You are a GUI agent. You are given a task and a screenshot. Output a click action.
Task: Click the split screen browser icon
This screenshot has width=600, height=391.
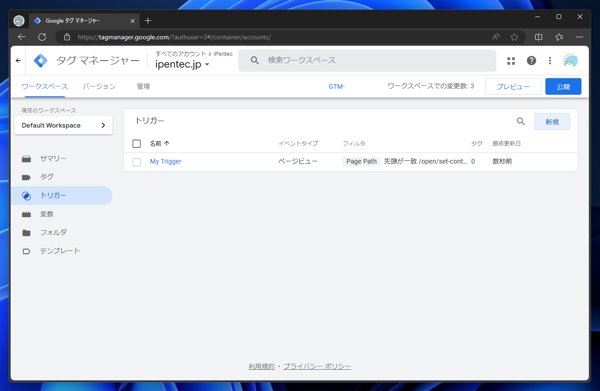click(x=538, y=37)
